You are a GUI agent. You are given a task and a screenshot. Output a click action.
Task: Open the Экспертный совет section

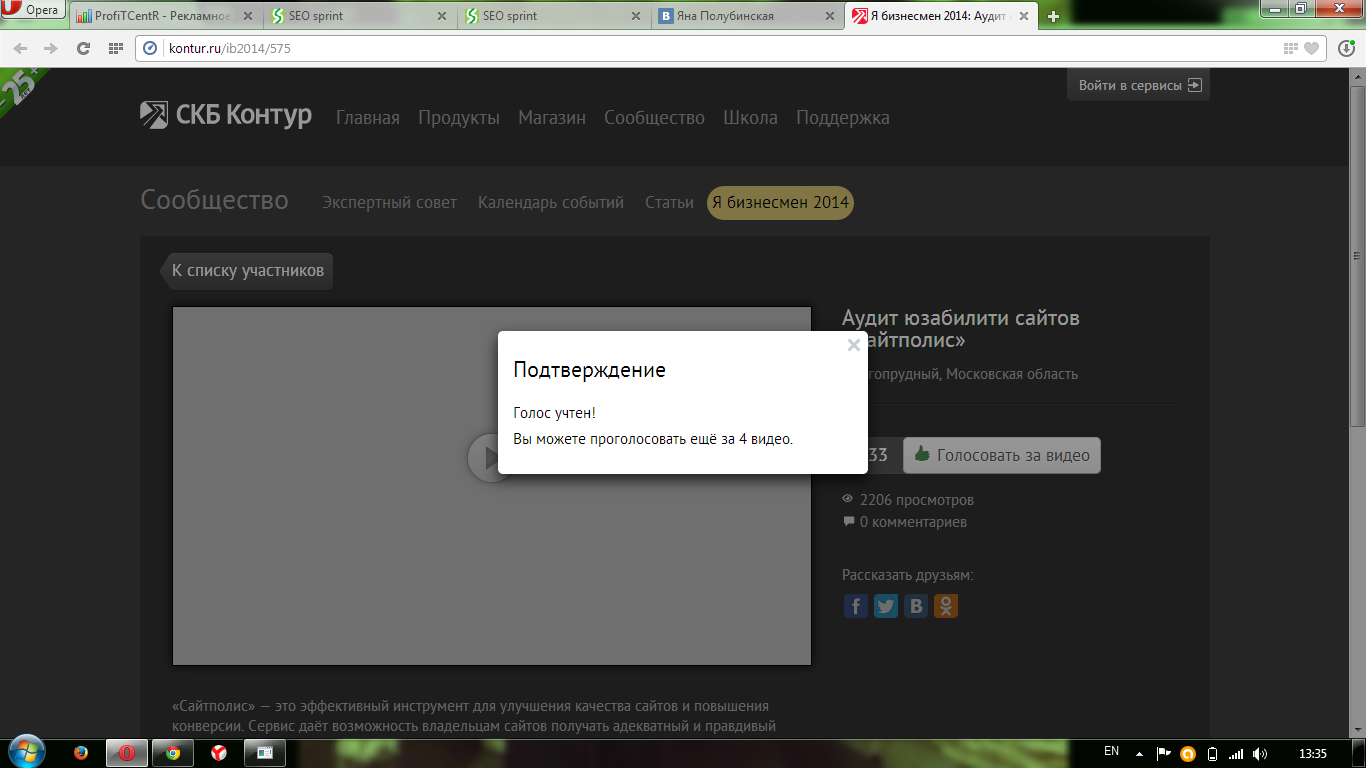tap(389, 202)
